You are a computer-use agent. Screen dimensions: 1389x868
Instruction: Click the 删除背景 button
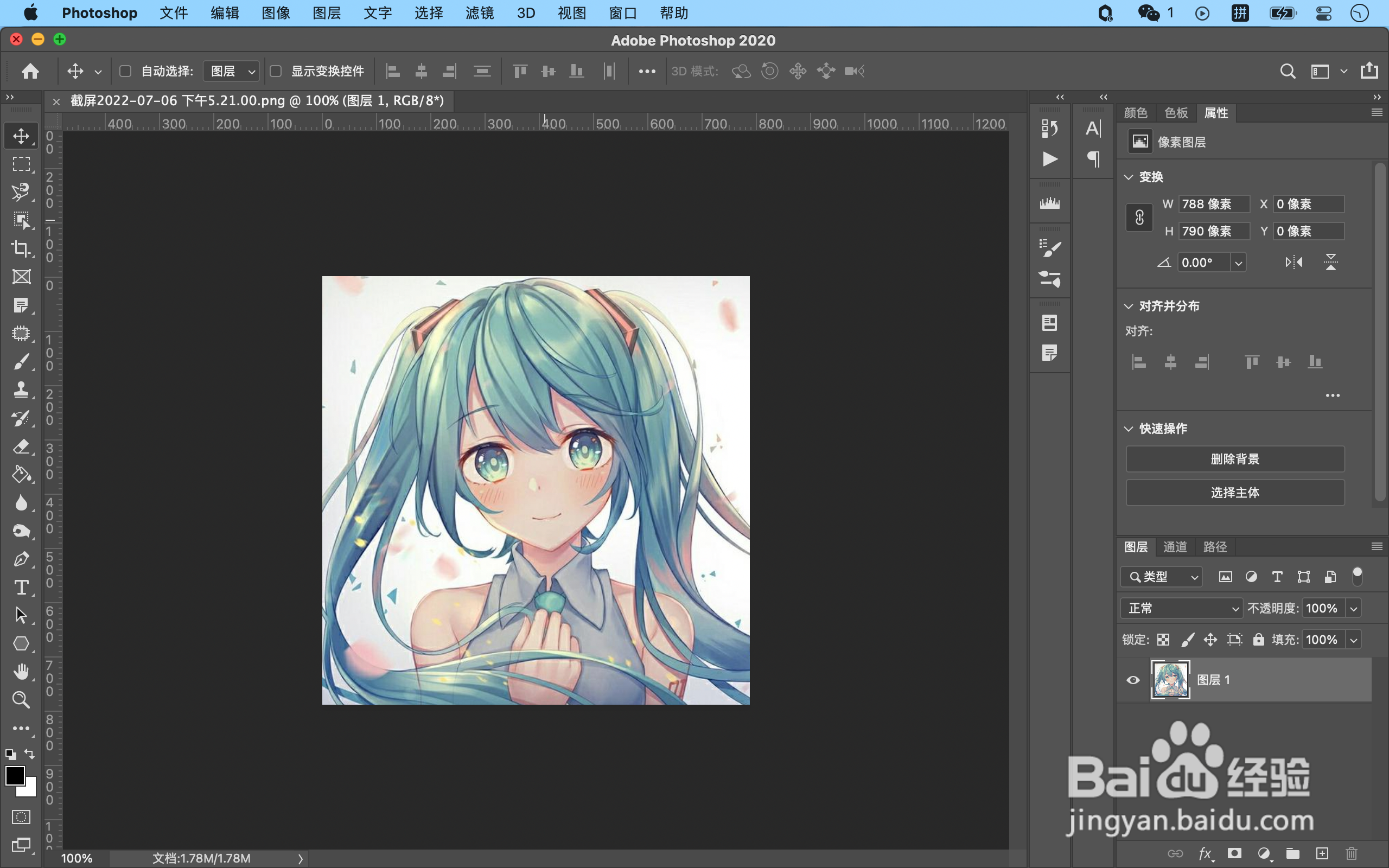click(x=1234, y=459)
